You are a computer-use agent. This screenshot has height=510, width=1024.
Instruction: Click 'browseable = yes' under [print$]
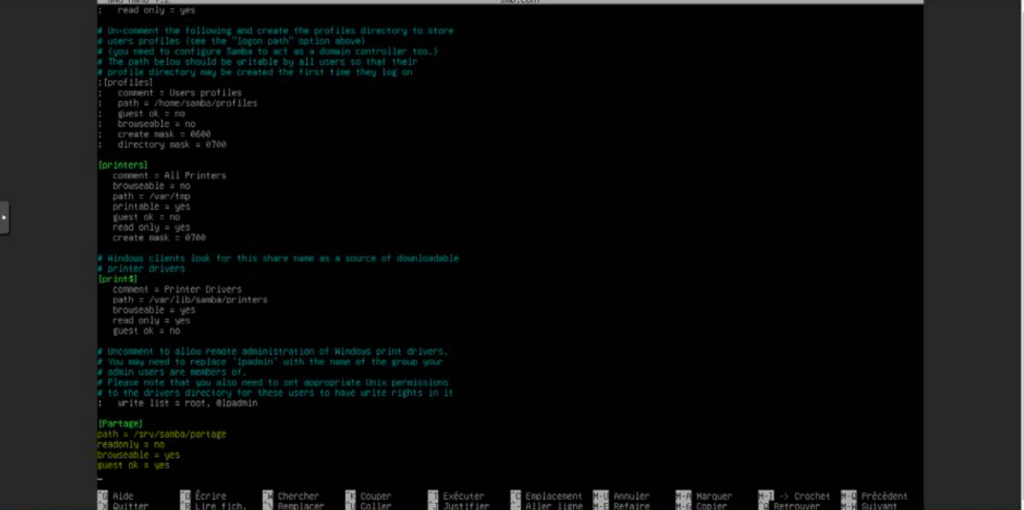point(153,310)
